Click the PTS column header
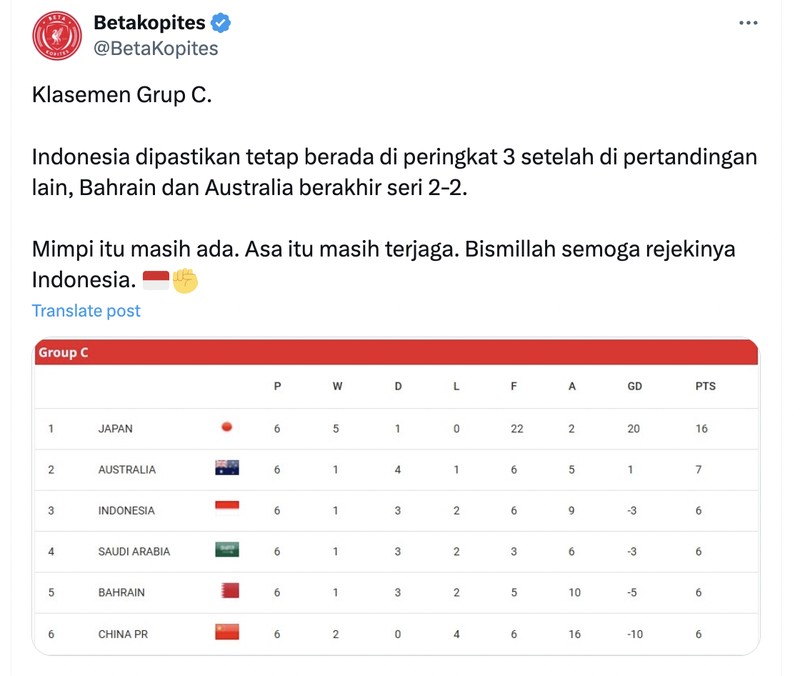The width and height of the screenshot is (800, 676). (x=704, y=385)
